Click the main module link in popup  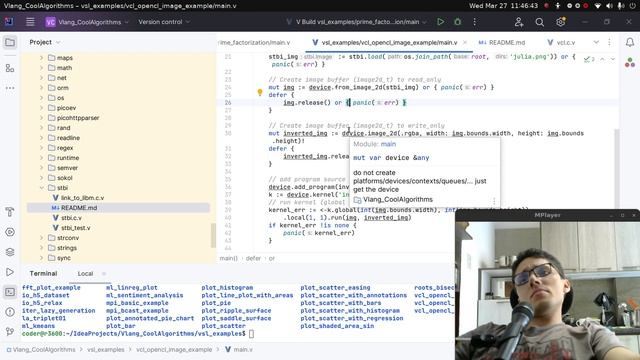[x=388, y=144]
